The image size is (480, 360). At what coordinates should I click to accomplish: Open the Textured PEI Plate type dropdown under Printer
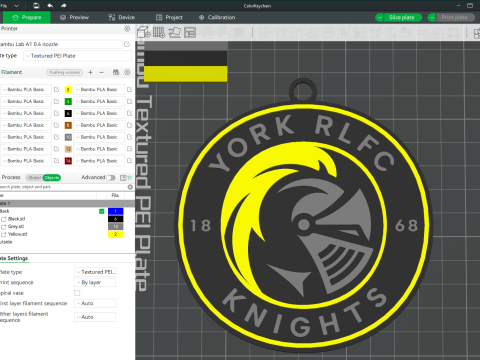pos(77,56)
